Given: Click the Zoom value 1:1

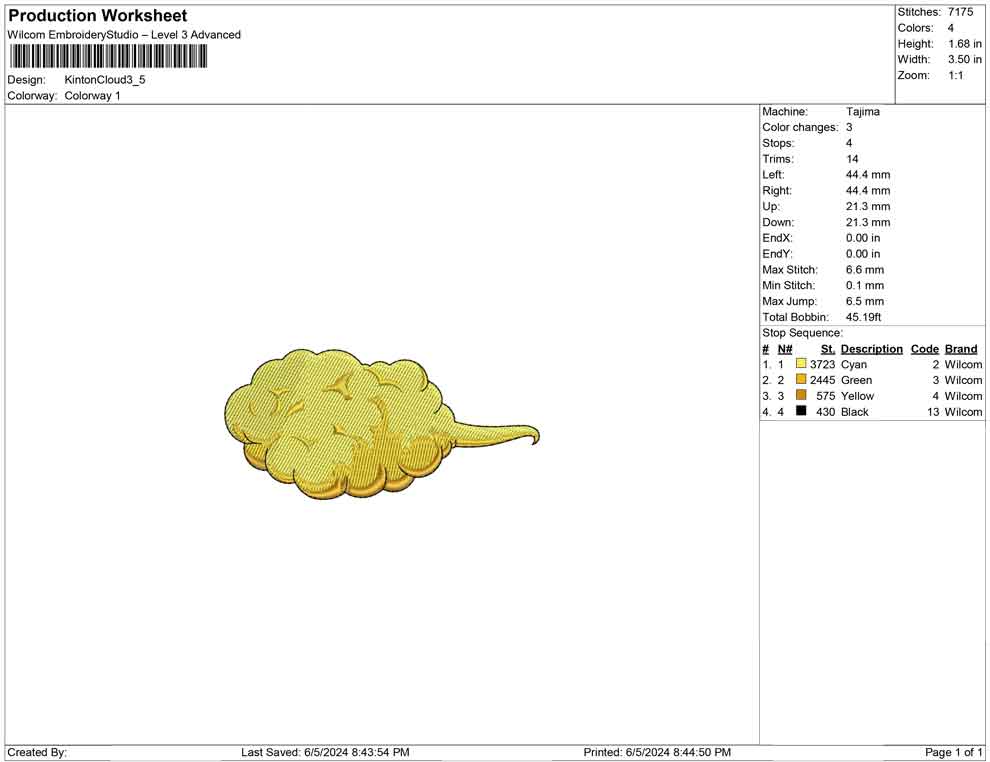Looking at the screenshot, I should pyautogui.click(x=956, y=75).
